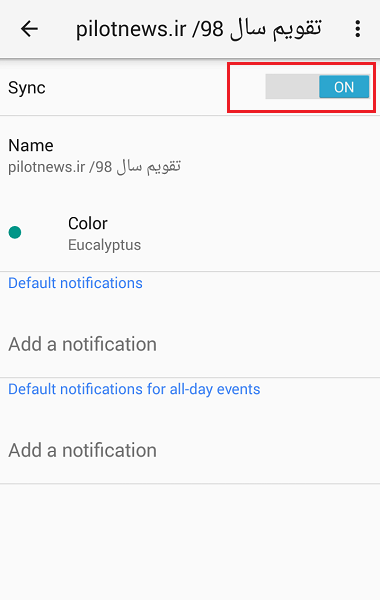Click the word Color in color row
The width and height of the screenshot is (380, 600).
88,223
